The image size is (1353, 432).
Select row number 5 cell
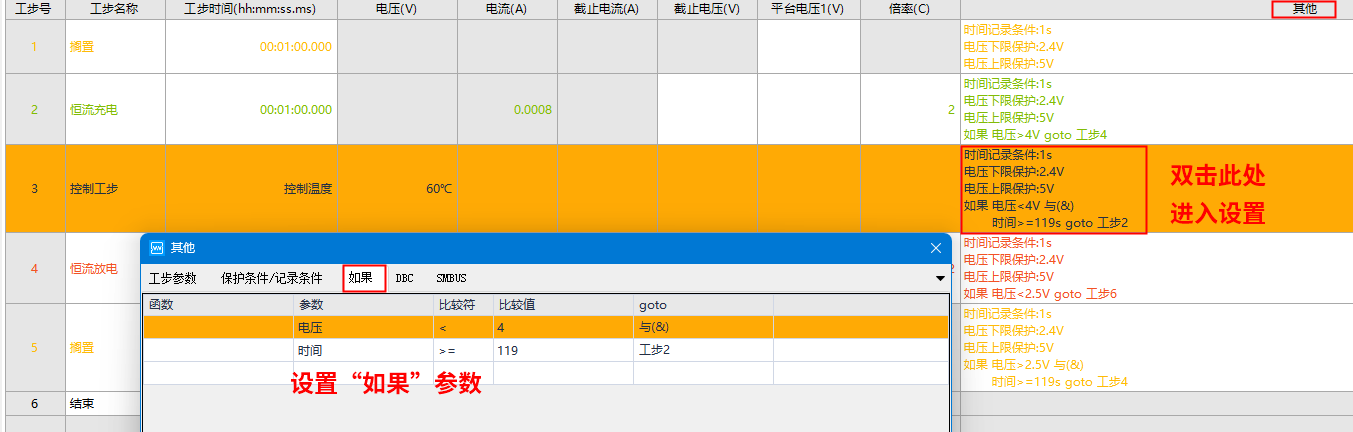pyautogui.click(x=33, y=347)
